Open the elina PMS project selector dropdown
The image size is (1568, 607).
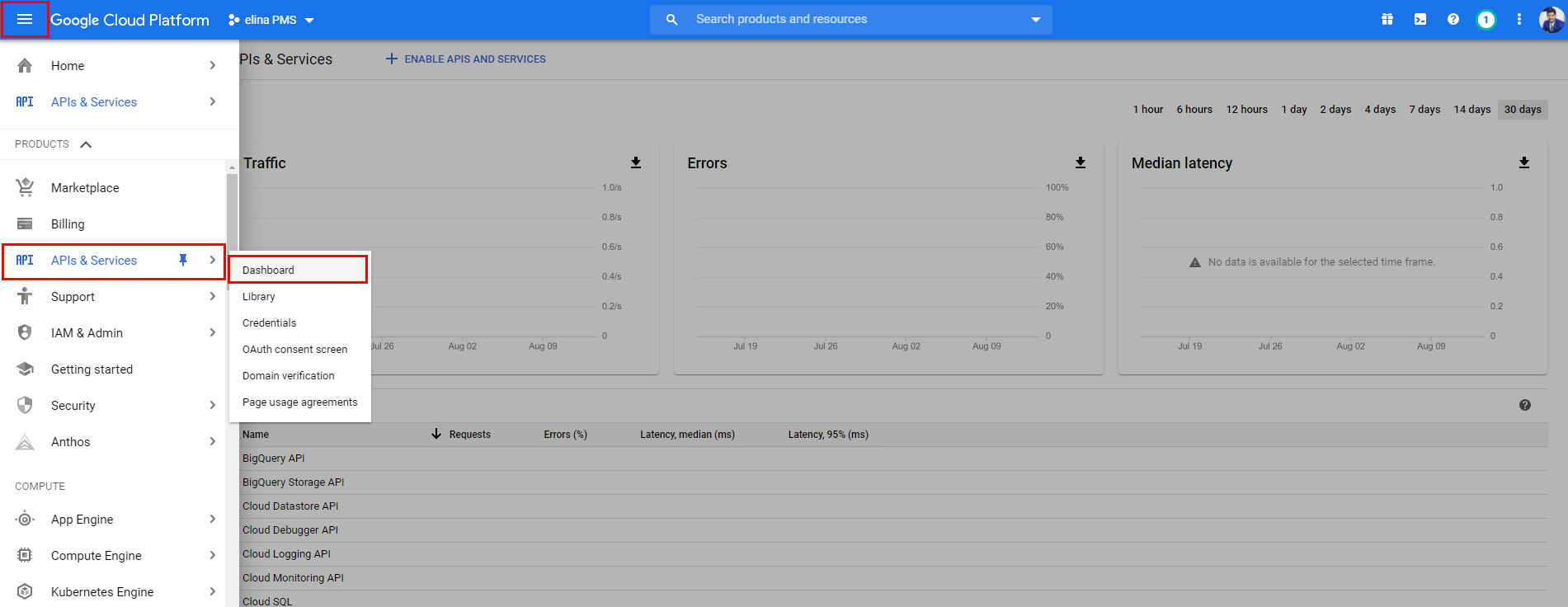pos(271,20)
